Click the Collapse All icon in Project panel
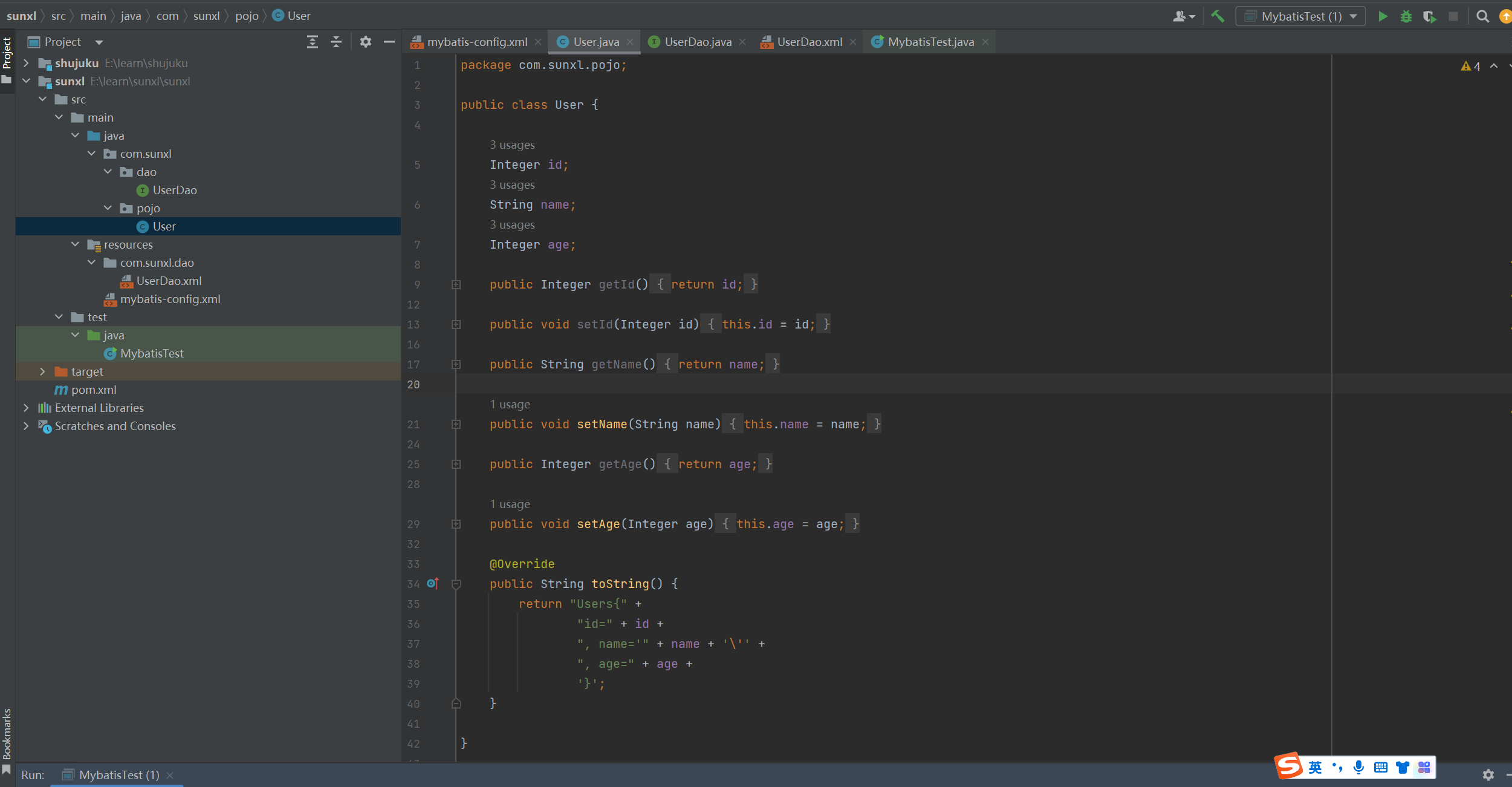The height and width of the screenshot is (787, 1512). point(336,42)
